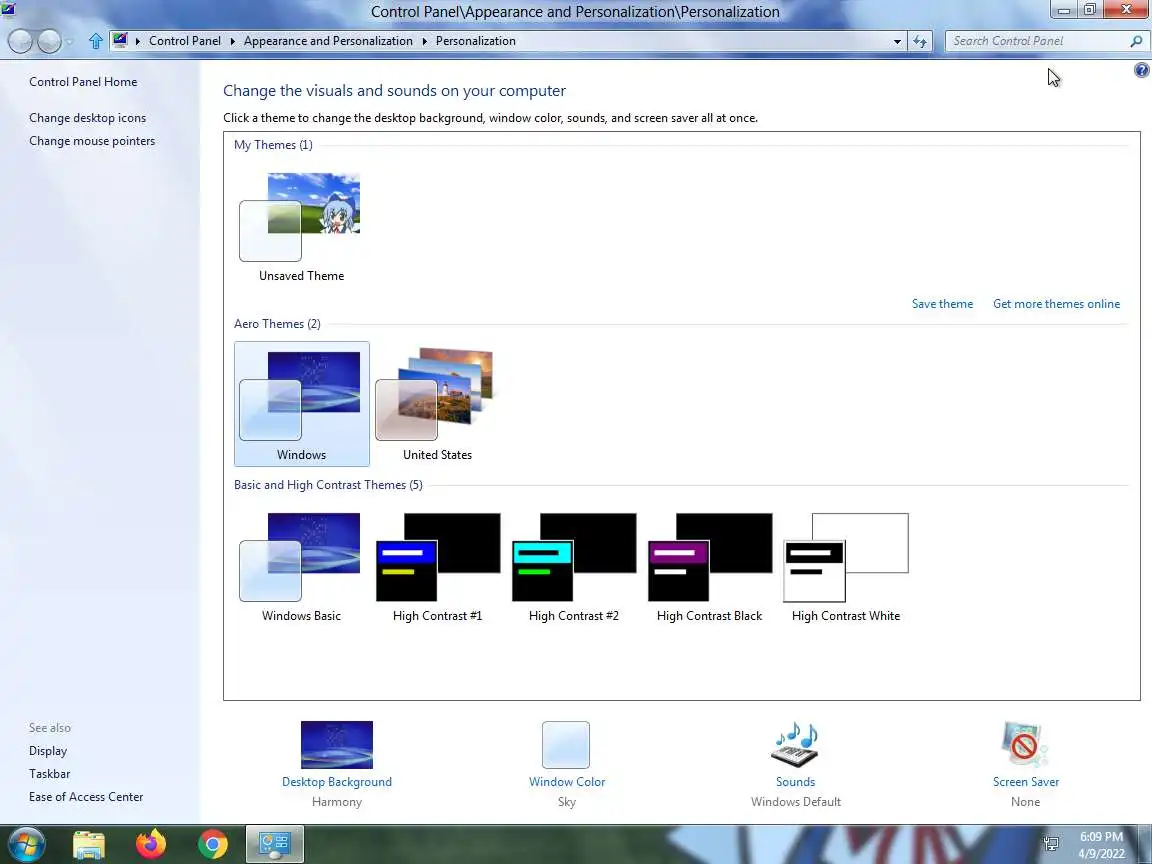The image size is (1152, 864).
Task: Open Ease of Access Center link
Action: click(86, 796)
